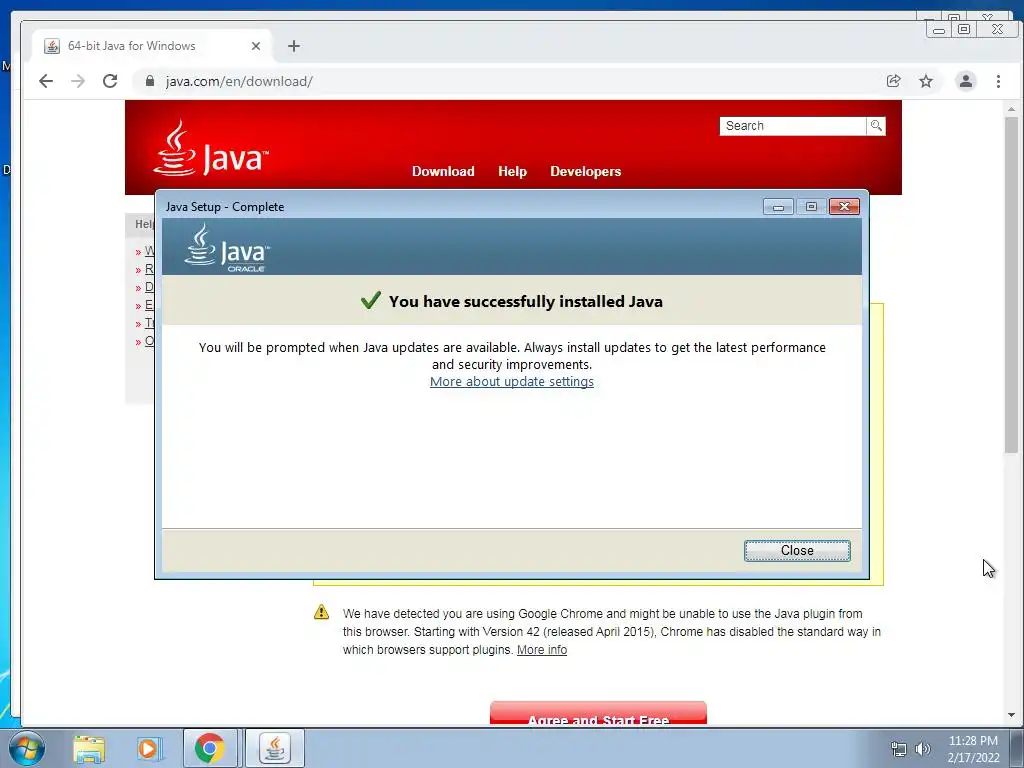Open the Help menu on Java site

point(512,171)
